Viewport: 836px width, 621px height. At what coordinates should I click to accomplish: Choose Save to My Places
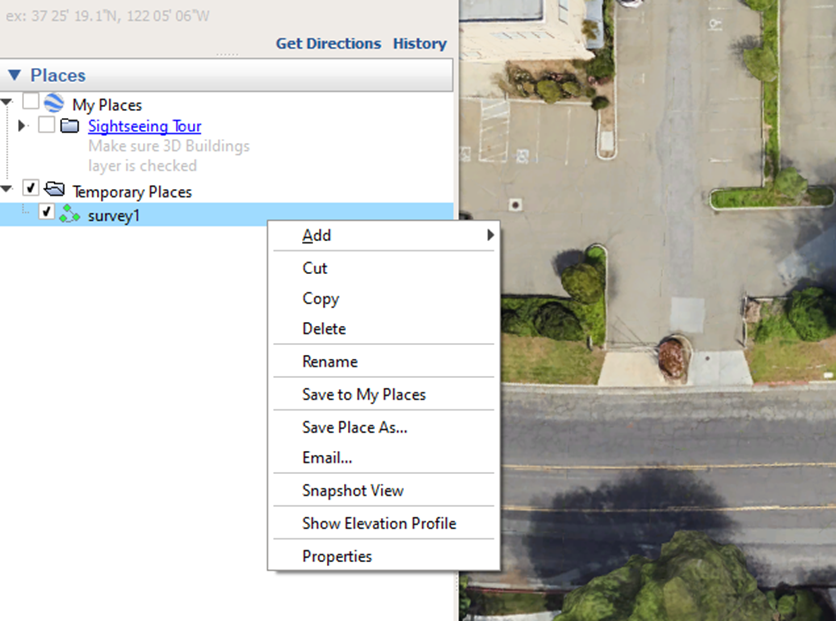click(383, 394)
